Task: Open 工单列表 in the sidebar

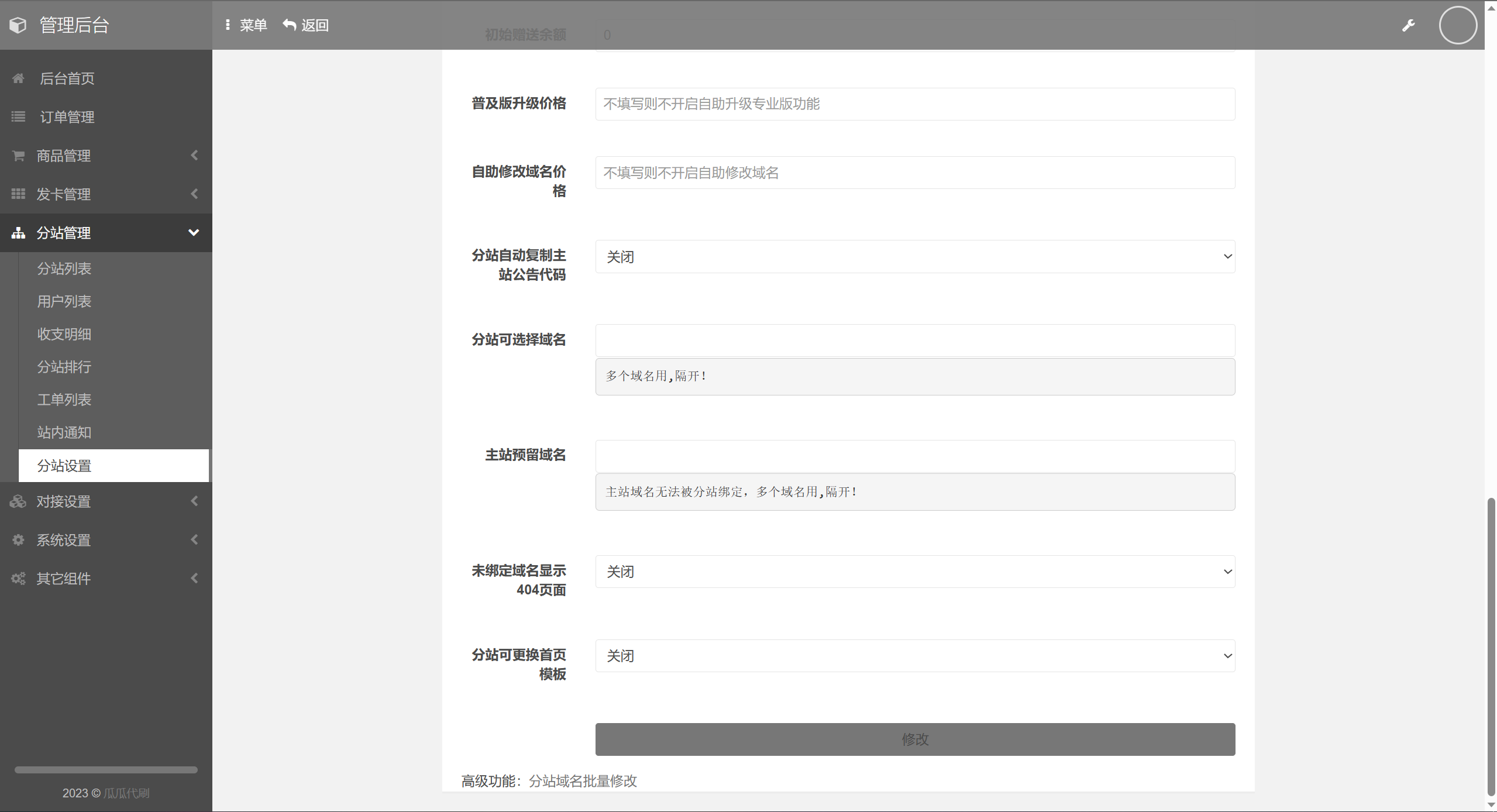Action: tap(64, 400)
